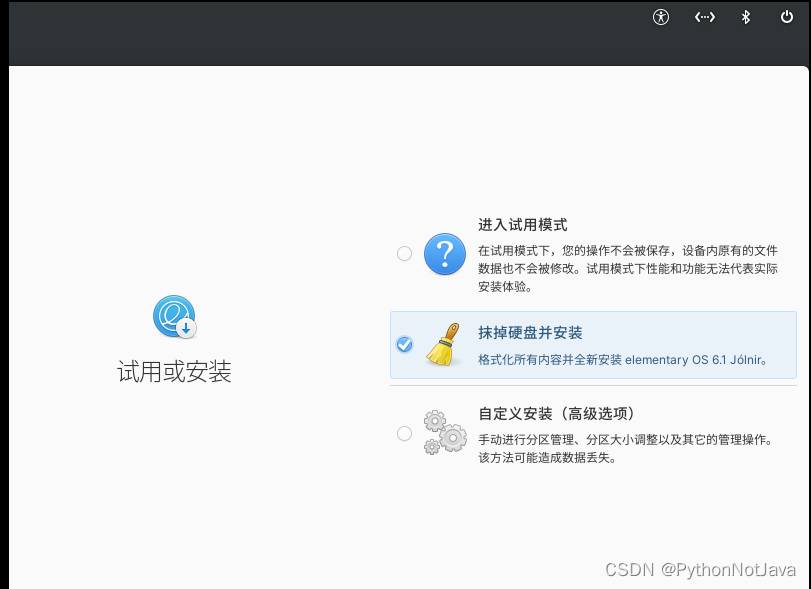Click the 抹掉硬盘并安装 heading
Viewport: 811px width, 589px height.
tap(530, 333)
